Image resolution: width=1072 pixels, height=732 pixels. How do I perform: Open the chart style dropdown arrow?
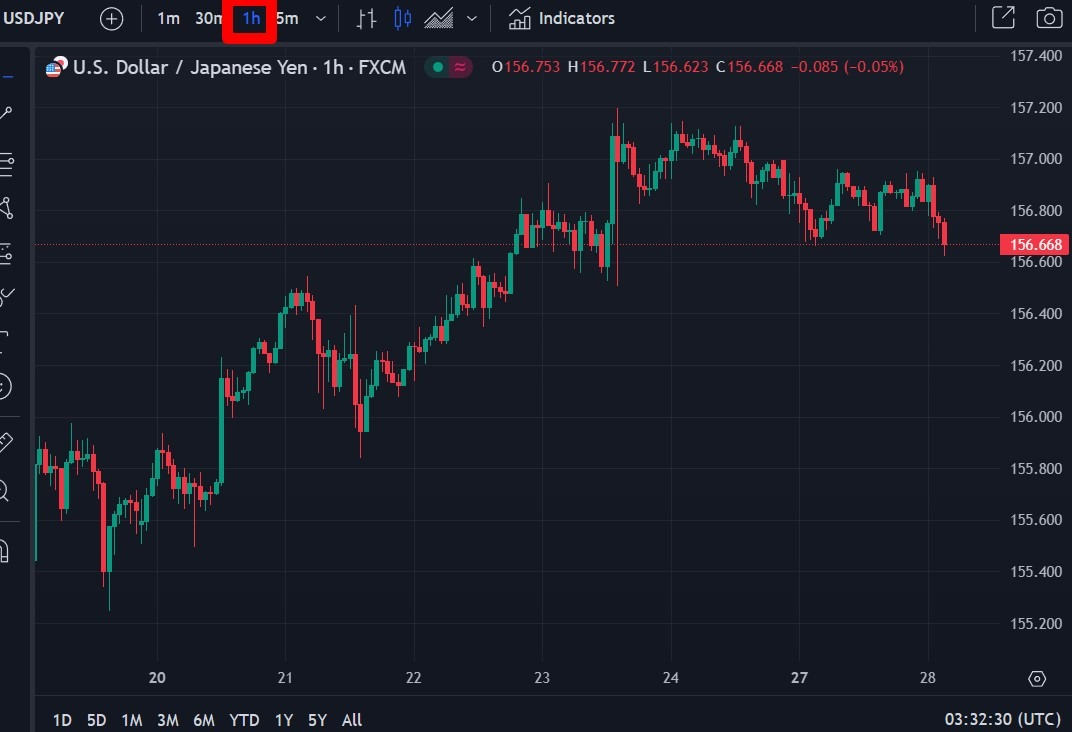point(472,18)
